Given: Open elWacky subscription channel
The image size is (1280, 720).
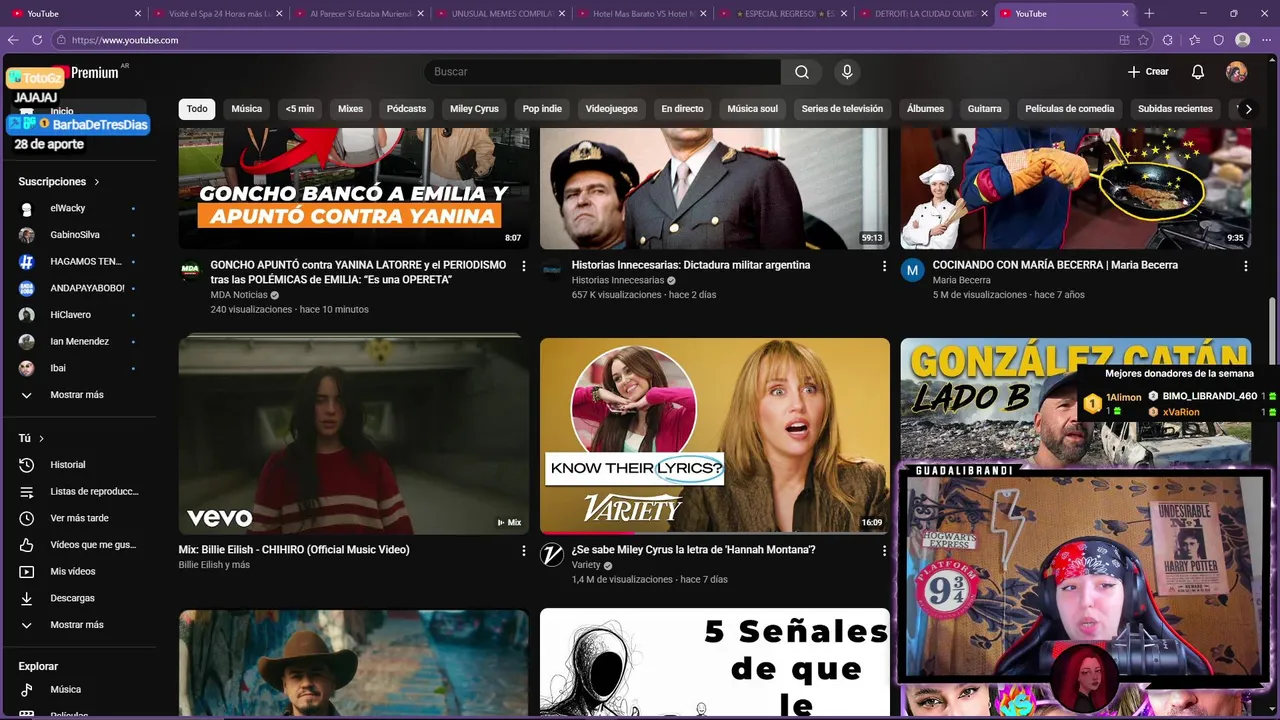Looking at the screenshot, I should [x=78, y=208].
